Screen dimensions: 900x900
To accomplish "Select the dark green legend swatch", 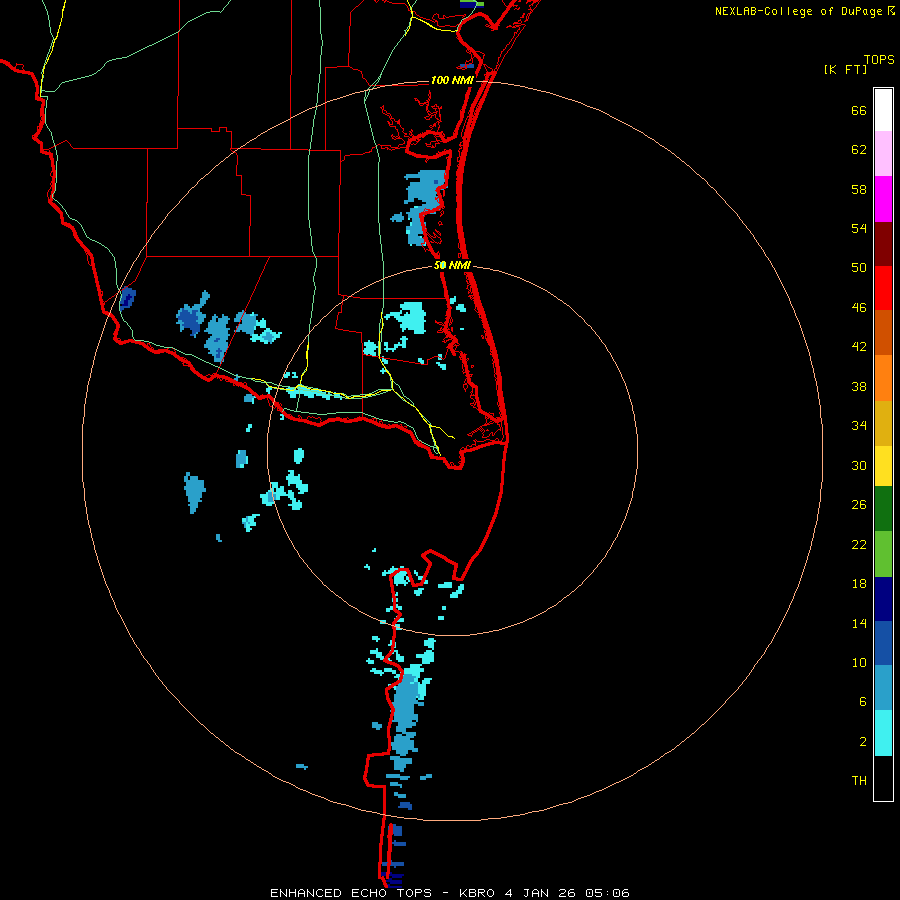I will (883, 509).
